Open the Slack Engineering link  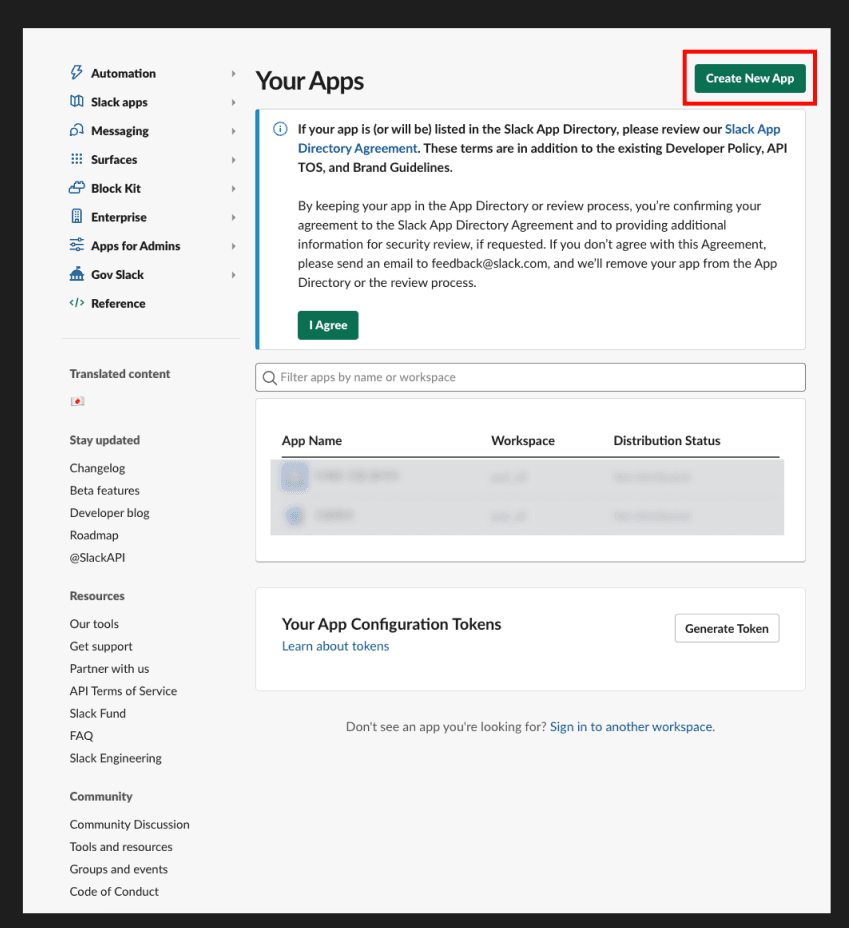pyautogui.click(x=115, y=758)
